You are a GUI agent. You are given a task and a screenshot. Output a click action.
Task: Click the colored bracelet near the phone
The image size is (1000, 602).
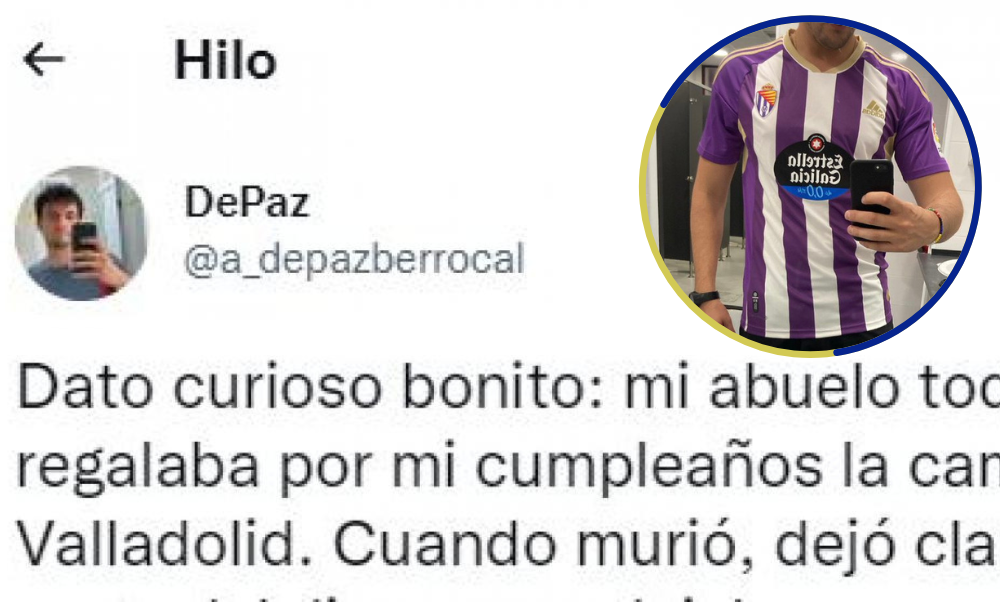(936, 225)
